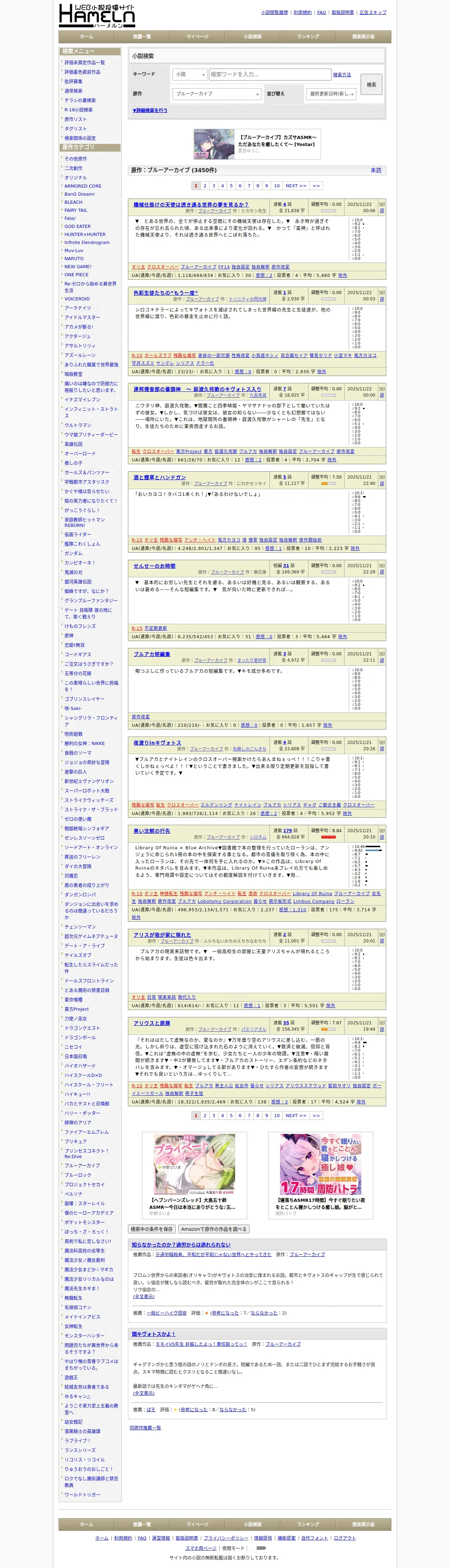The width and height of the screenshot is (450, 1568).
Task: Open 同原作推薦一覧 link
Action: (145, 1428)
